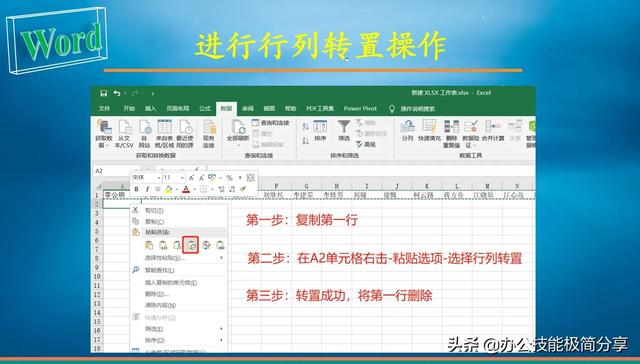This screenshot has height=364, width=640.
Task: Toggle Bold in the mini toolbar
Action: [x=136, y=189]
